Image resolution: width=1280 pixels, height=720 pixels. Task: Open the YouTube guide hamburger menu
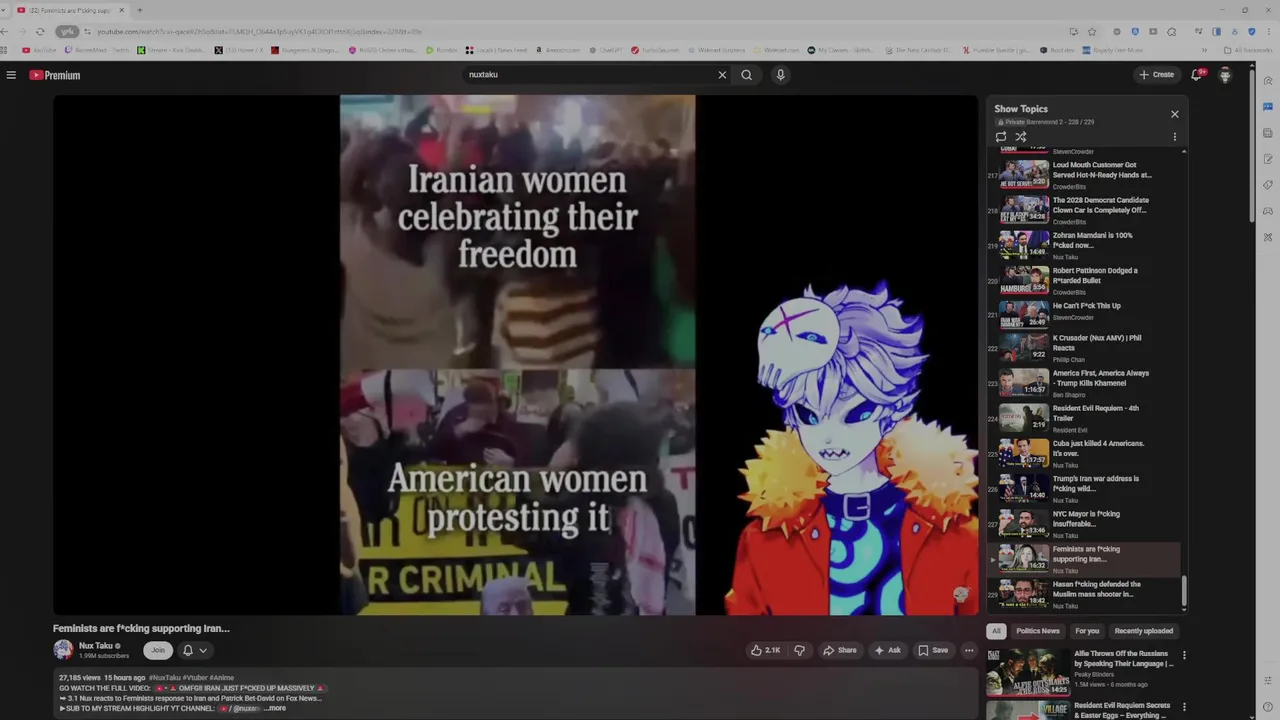click(x=11, y=75)
